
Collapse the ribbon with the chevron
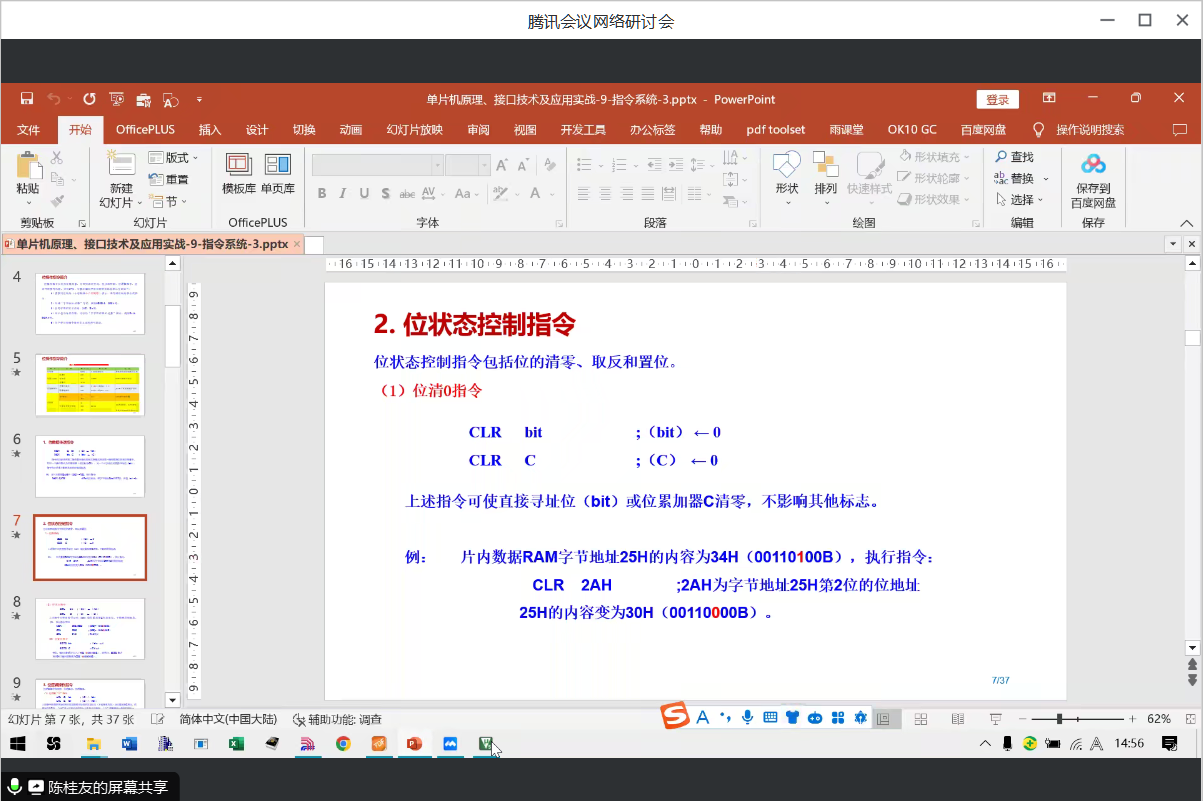pos(1187,223)
